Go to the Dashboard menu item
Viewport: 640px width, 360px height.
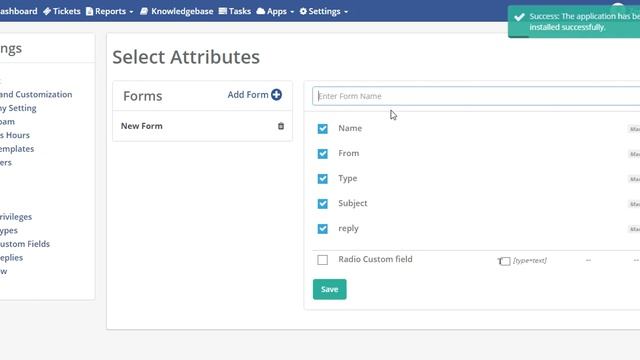(x=18, y=11)
